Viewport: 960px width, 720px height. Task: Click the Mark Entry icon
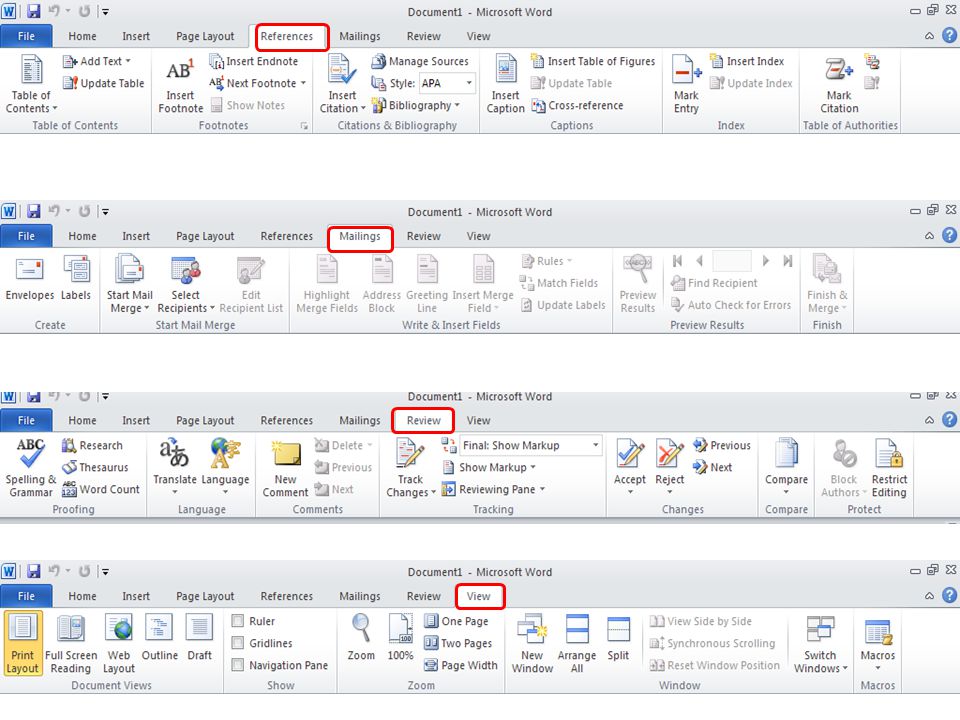686,69
